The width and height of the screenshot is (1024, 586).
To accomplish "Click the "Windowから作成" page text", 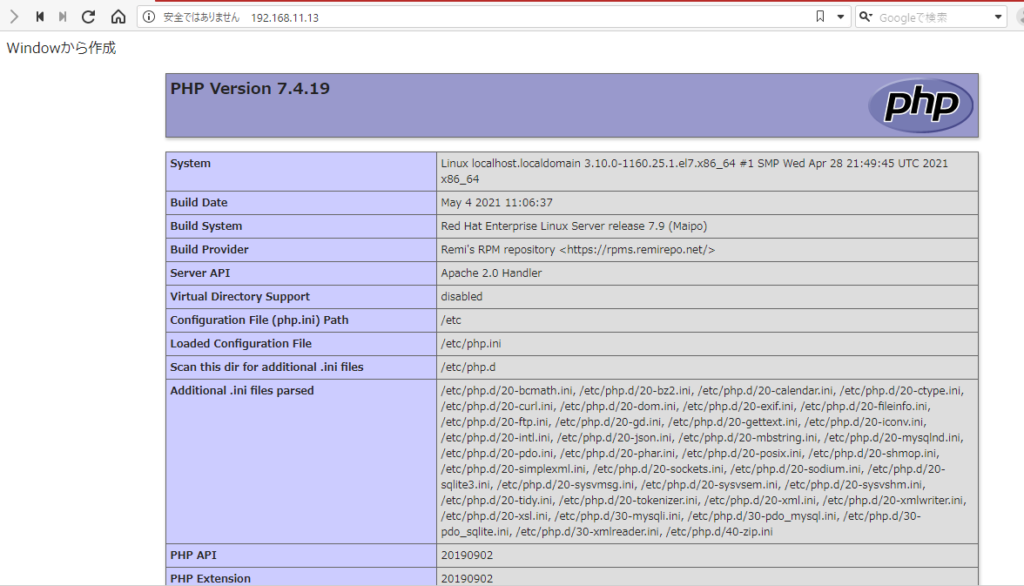I will [x=61, y=48].
